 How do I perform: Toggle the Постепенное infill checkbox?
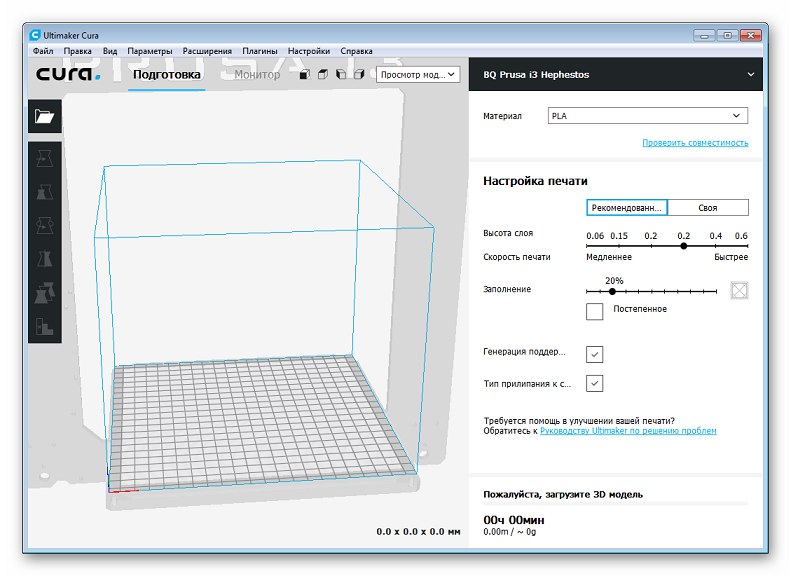[x=594, y=311]
